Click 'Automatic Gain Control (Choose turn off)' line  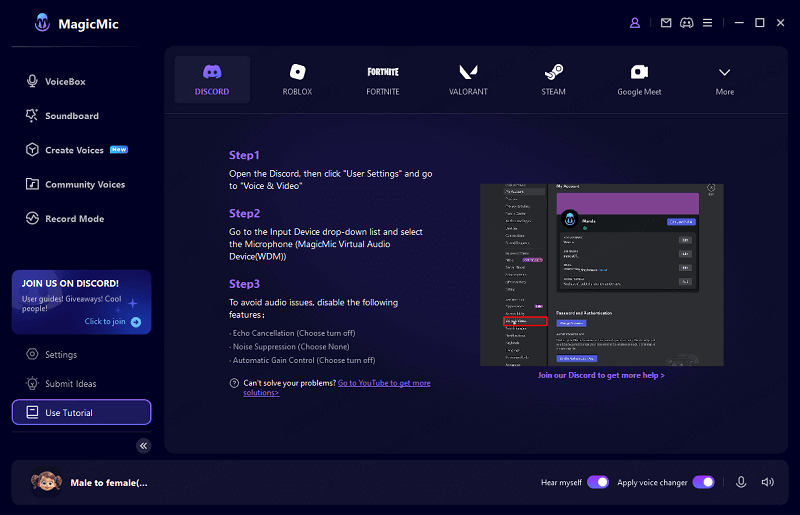302,360
